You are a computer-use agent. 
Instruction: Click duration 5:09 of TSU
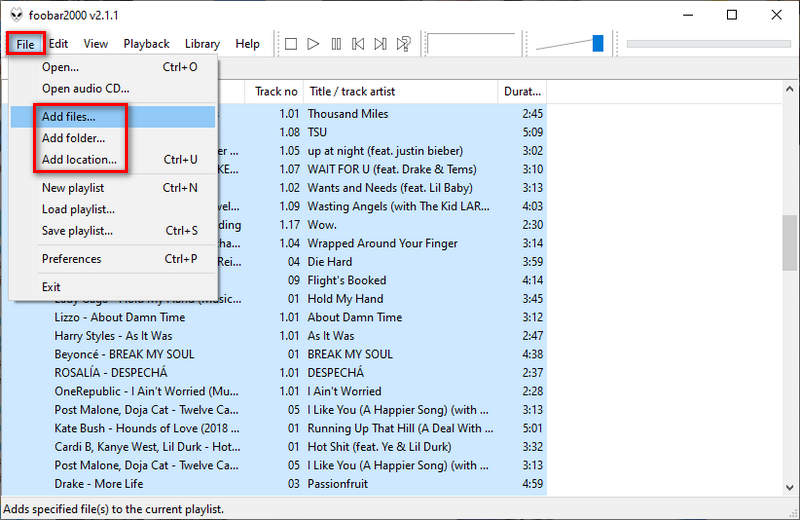tap(532, 132)
